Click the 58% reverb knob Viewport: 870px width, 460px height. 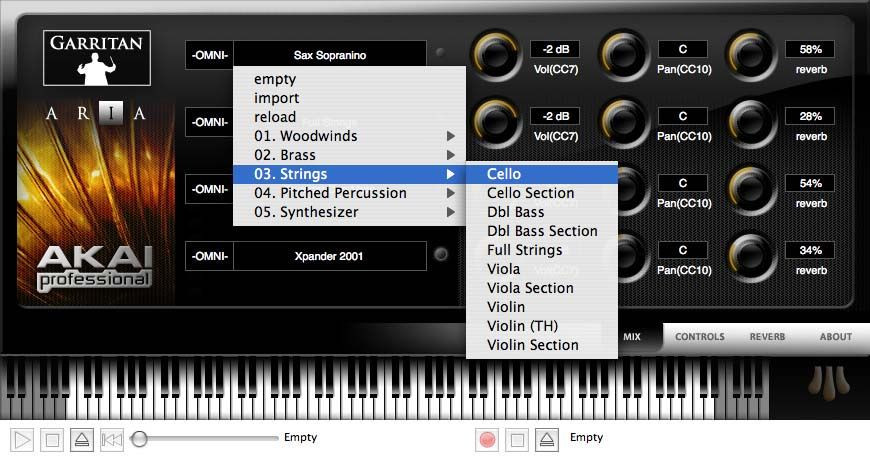pos(750,54)
